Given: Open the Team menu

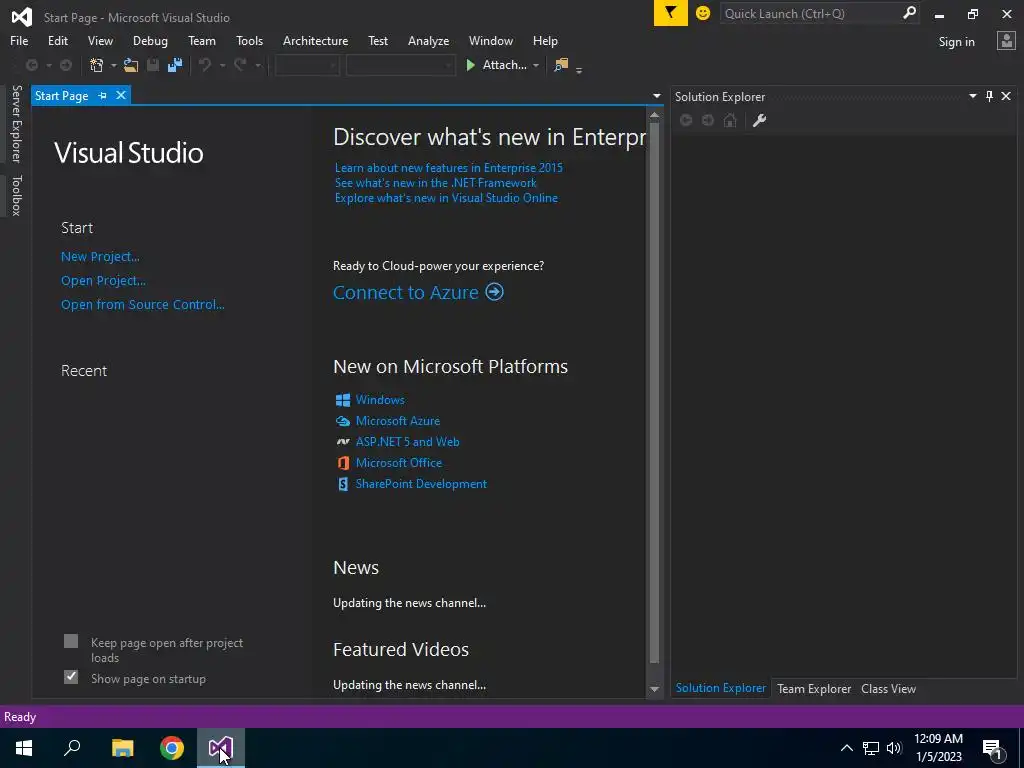Looking at the screenshot, I should coord(202,40).
